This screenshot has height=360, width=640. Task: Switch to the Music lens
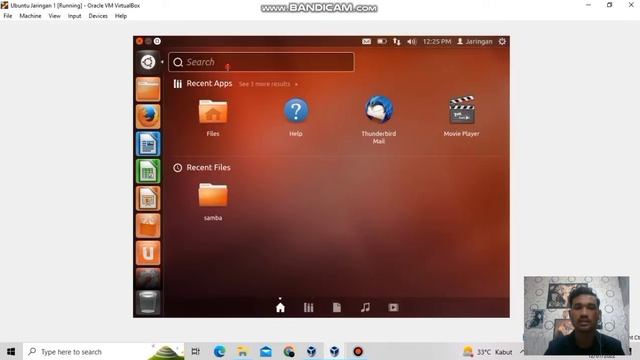[x=365, y=307]
